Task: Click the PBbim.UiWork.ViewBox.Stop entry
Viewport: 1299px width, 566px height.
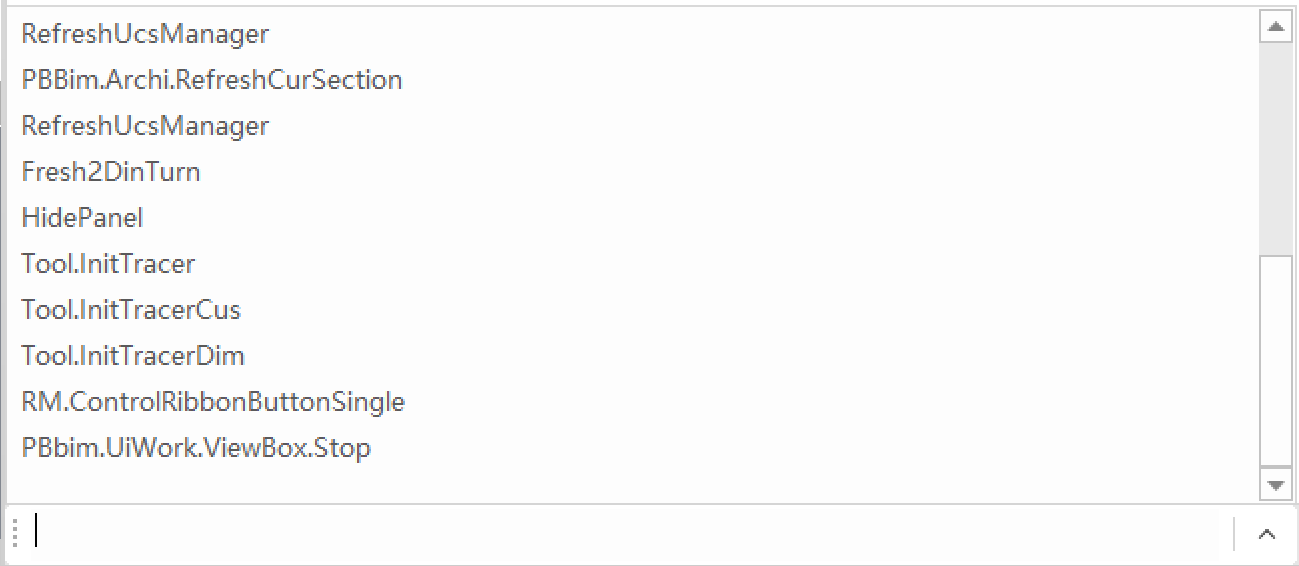Action: [x=196, y=448]
